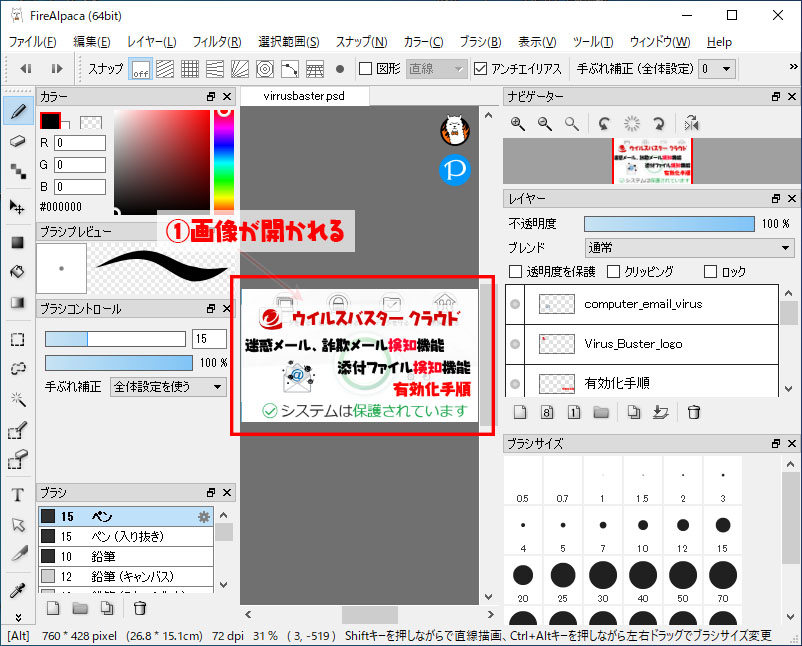Open the 選択範囲 menu

[x=289, y=42]
